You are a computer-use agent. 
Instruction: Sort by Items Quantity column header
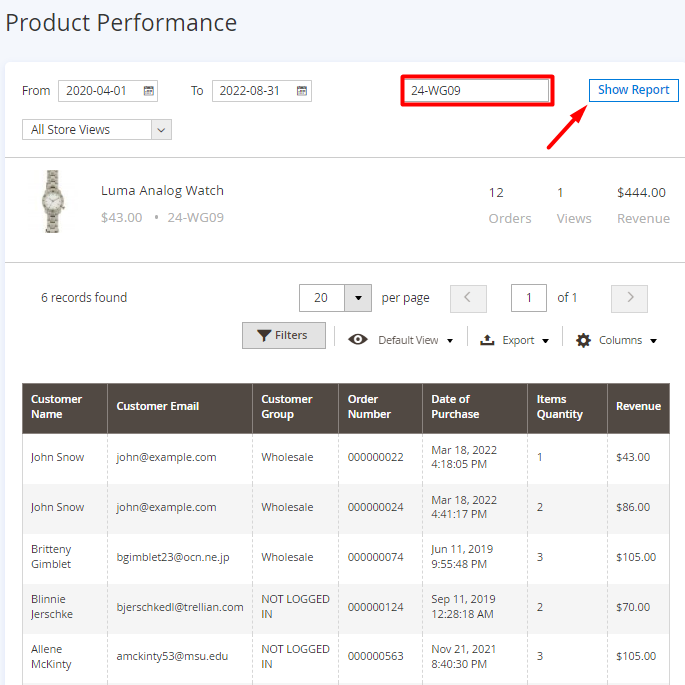567,408
